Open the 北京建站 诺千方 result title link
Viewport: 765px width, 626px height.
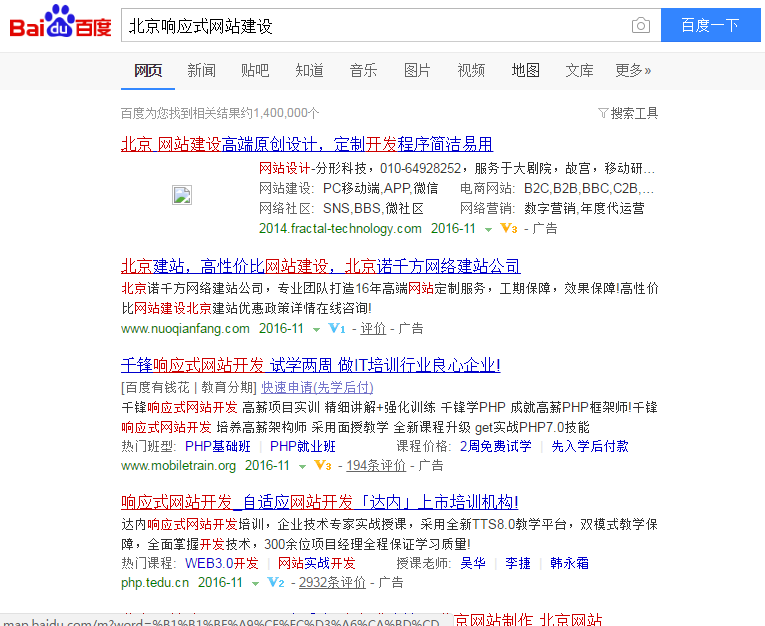point(320,266)
